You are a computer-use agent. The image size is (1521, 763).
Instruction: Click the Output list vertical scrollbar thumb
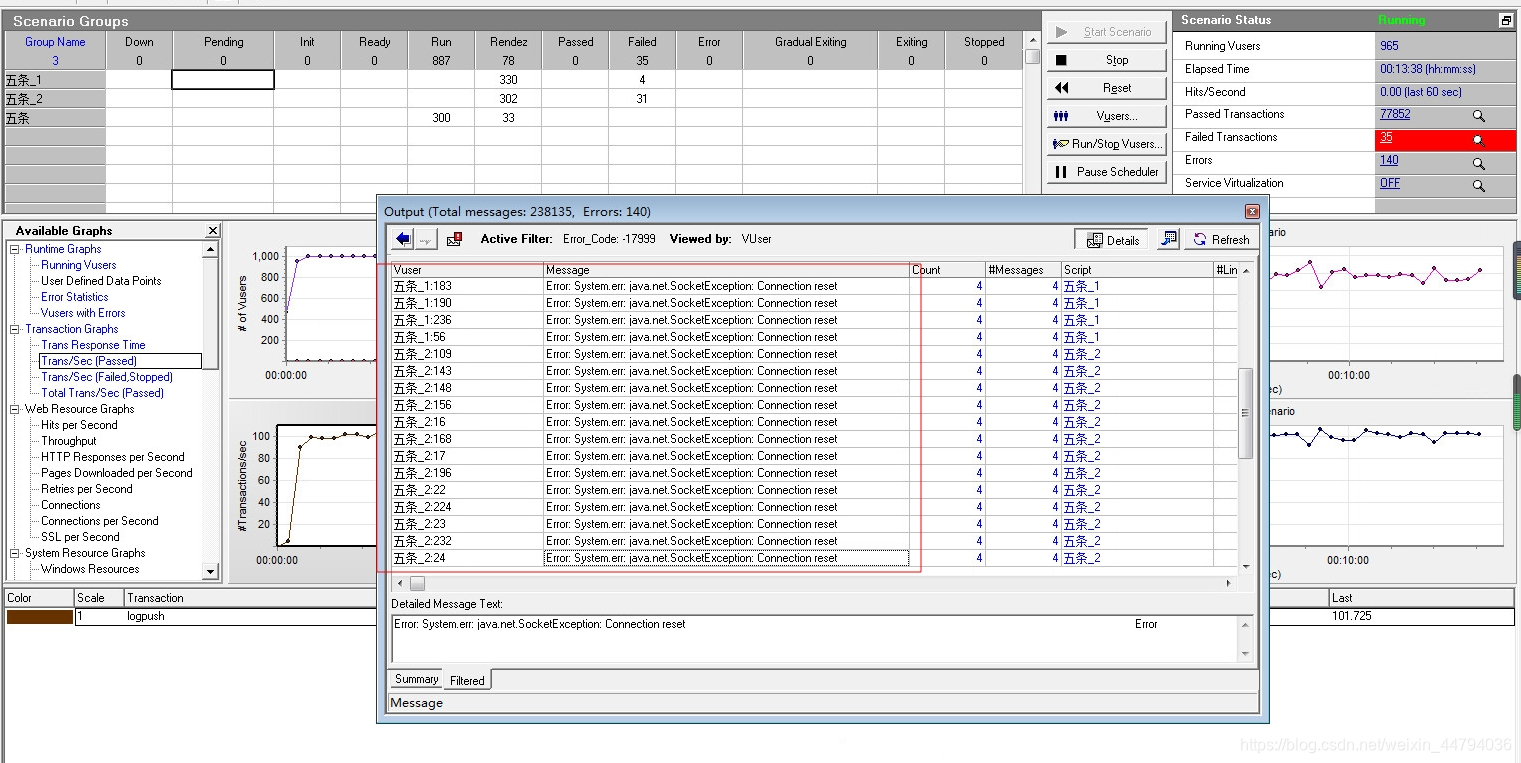(1246, 413)
